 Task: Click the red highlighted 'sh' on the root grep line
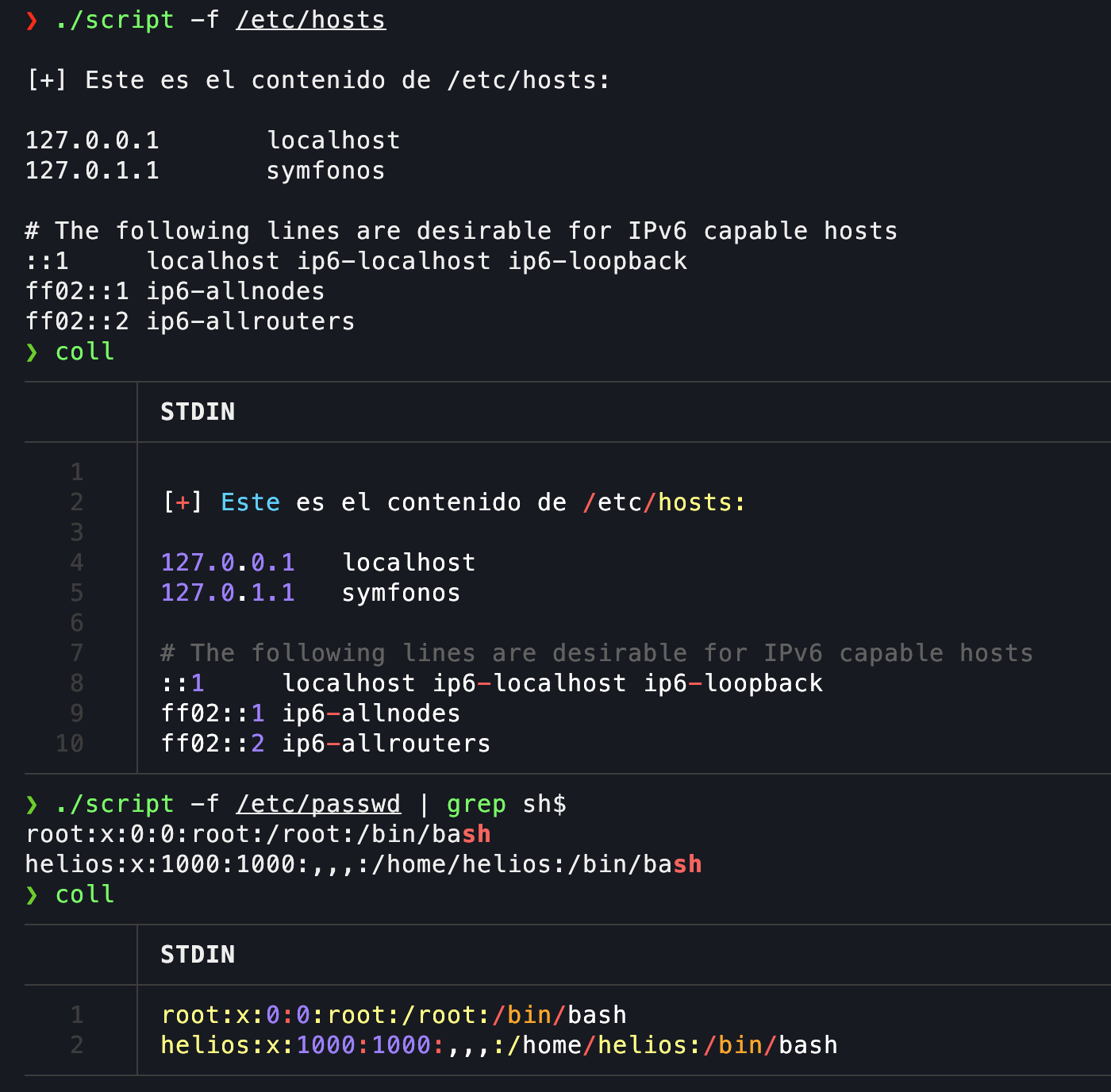[x=476, y=835]
